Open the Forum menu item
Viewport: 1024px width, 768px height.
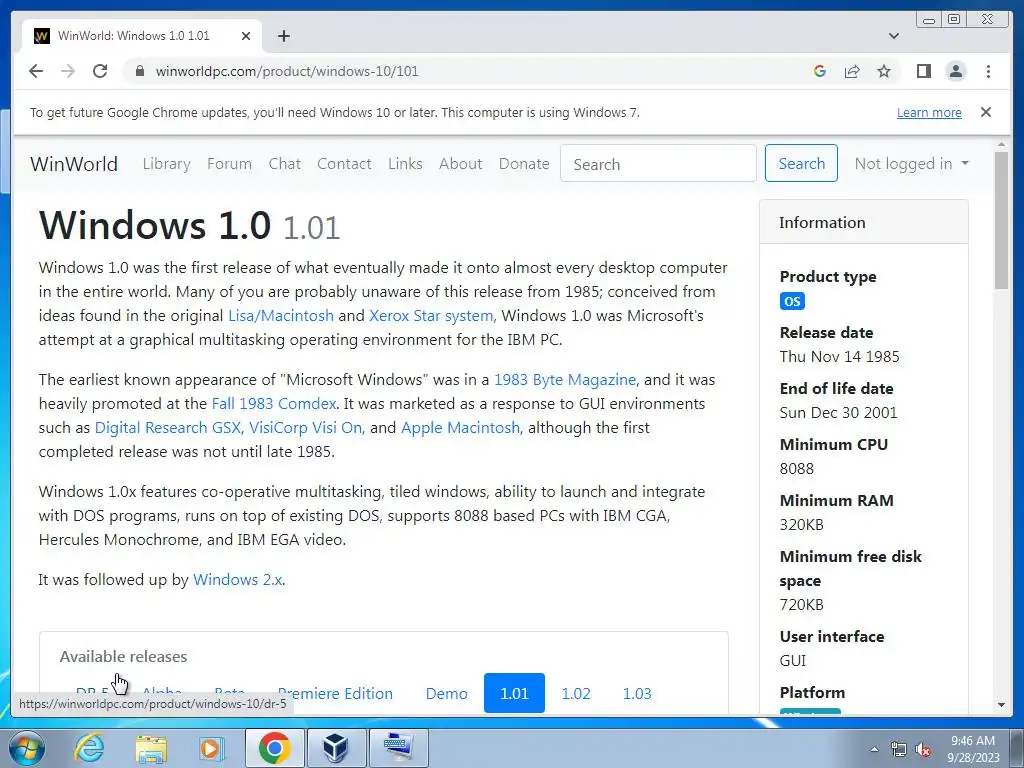click(x=229, y=164)
